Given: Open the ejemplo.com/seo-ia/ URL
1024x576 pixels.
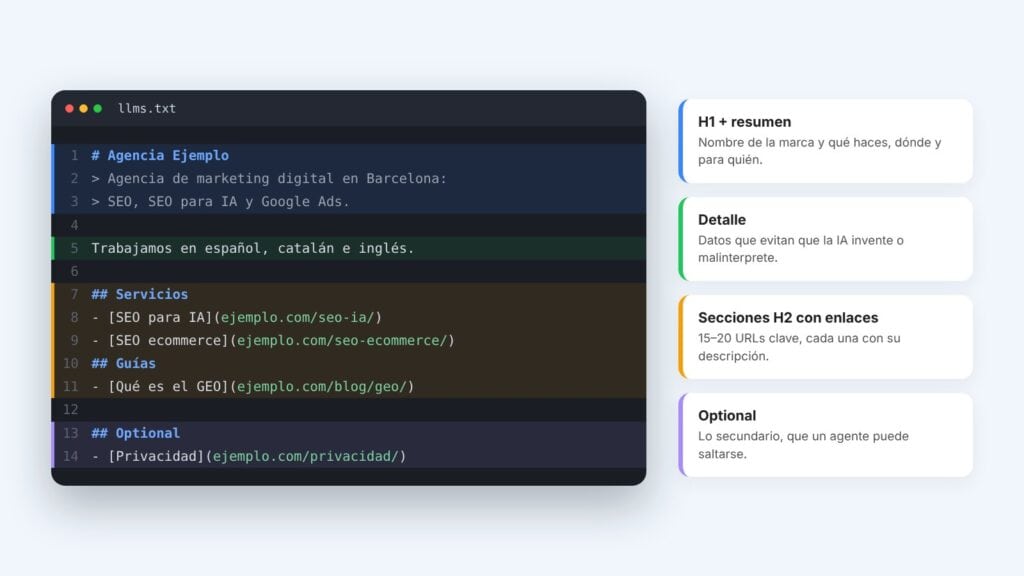Looking at the screenshot, I should (297, 317).
